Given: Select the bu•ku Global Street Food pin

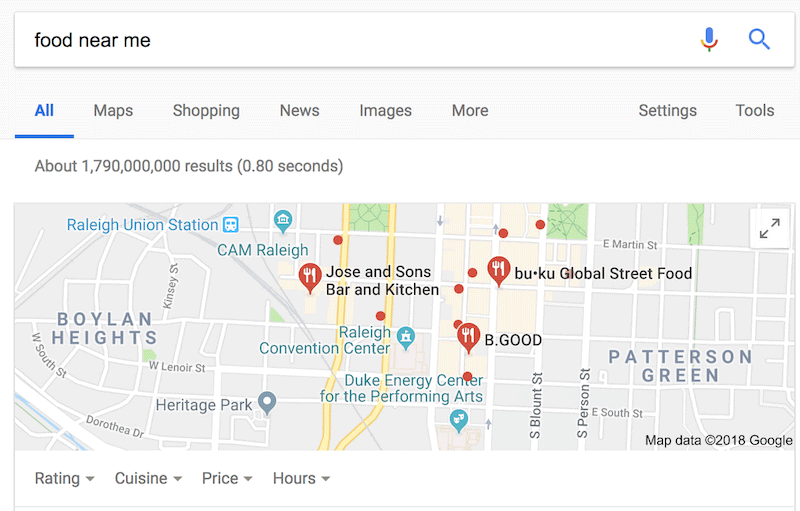Looking at the screenshot, I should [498, 269].
